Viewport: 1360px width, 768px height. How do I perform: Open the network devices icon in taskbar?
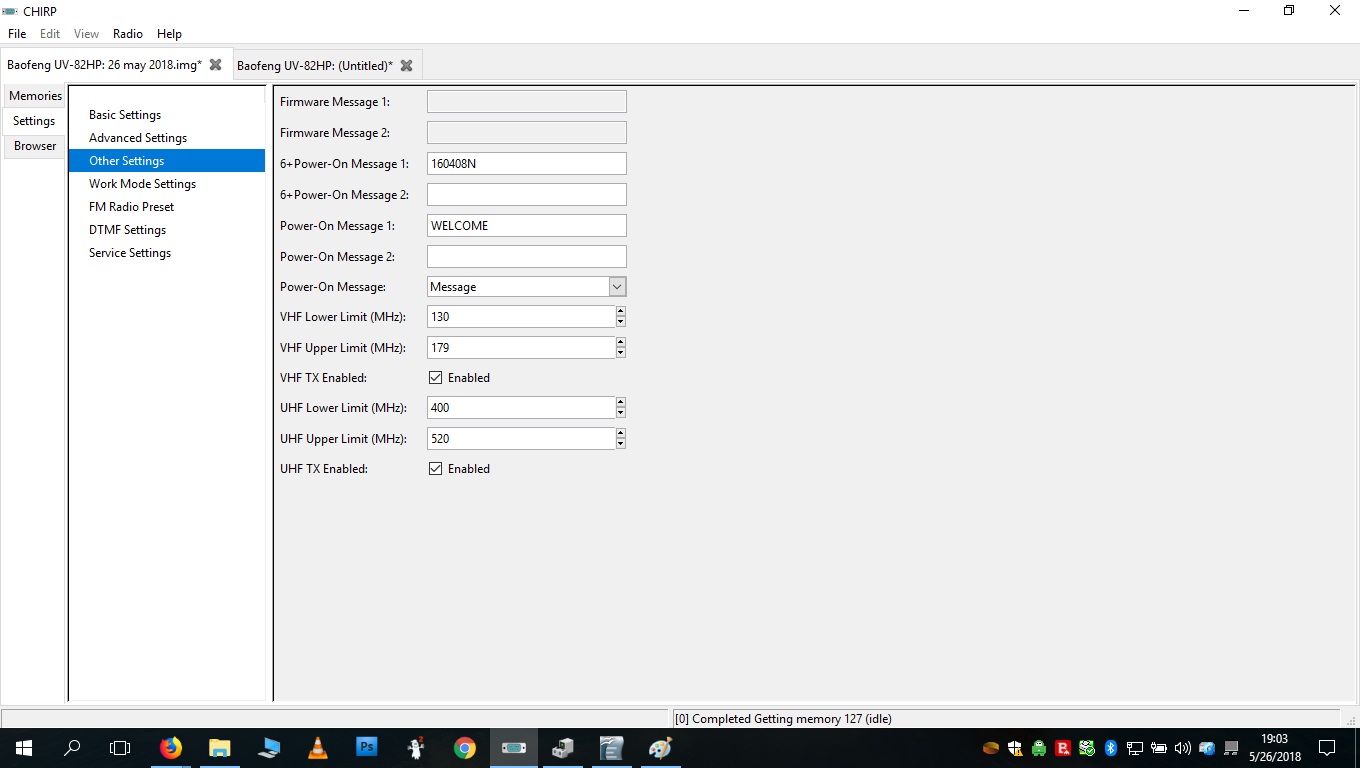562,747
